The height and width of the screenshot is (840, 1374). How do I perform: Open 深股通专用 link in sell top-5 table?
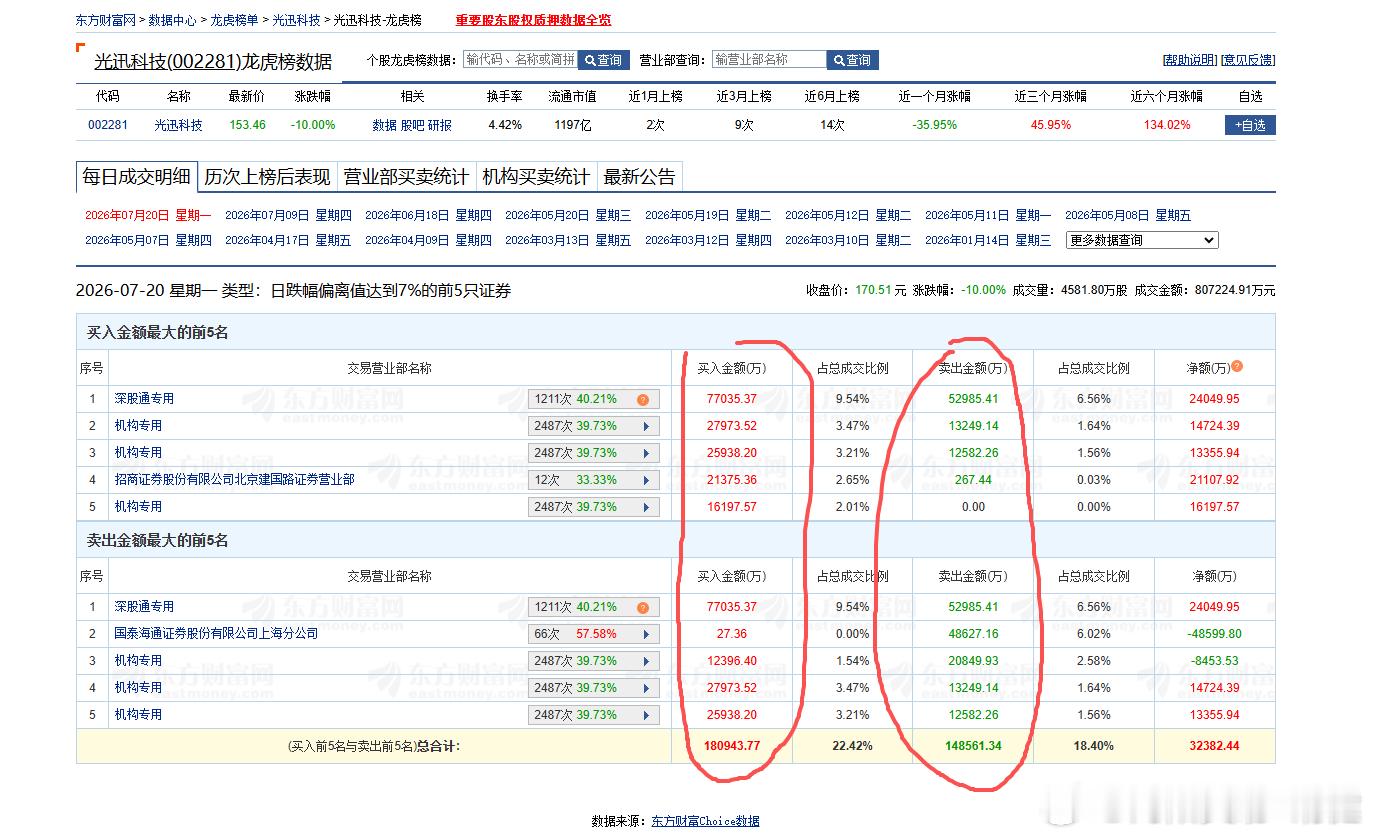[144, 606]
